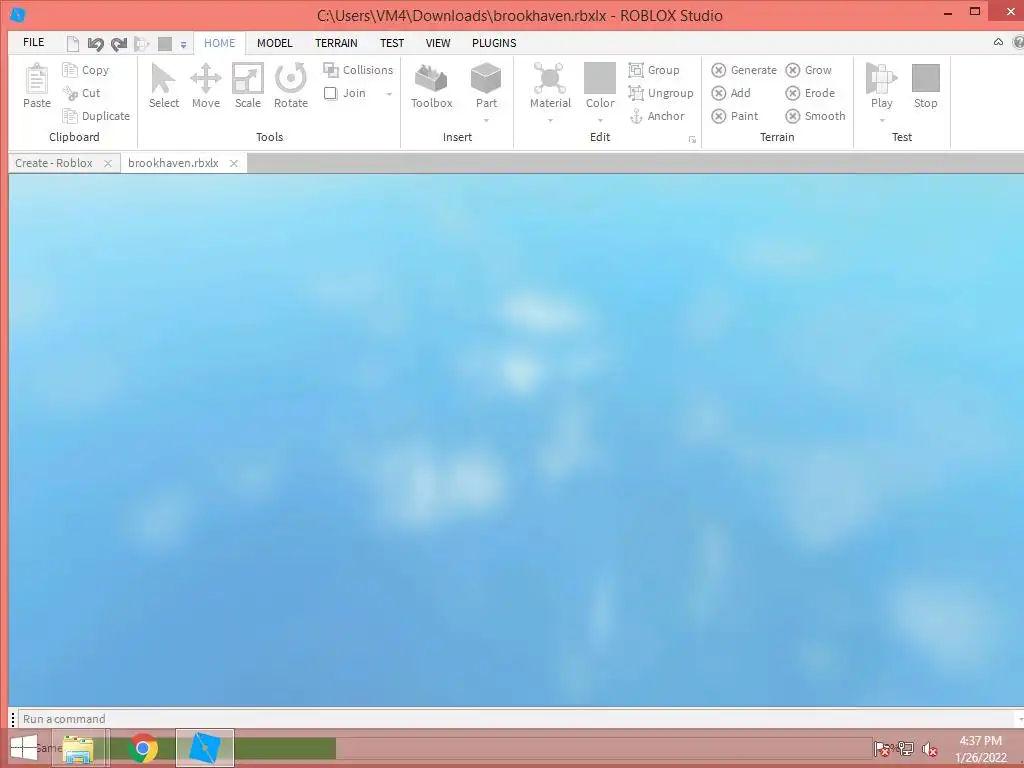Click the taskbar volume muted icon
1024x768 pixels.
[929, 749]
